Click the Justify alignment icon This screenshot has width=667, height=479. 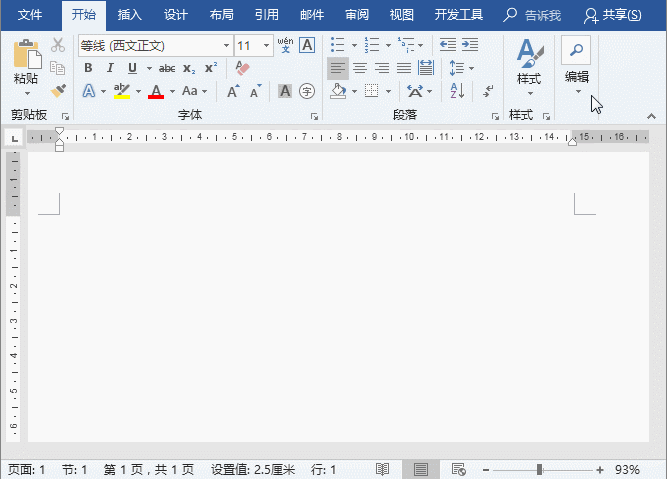[x=404, y=68]
